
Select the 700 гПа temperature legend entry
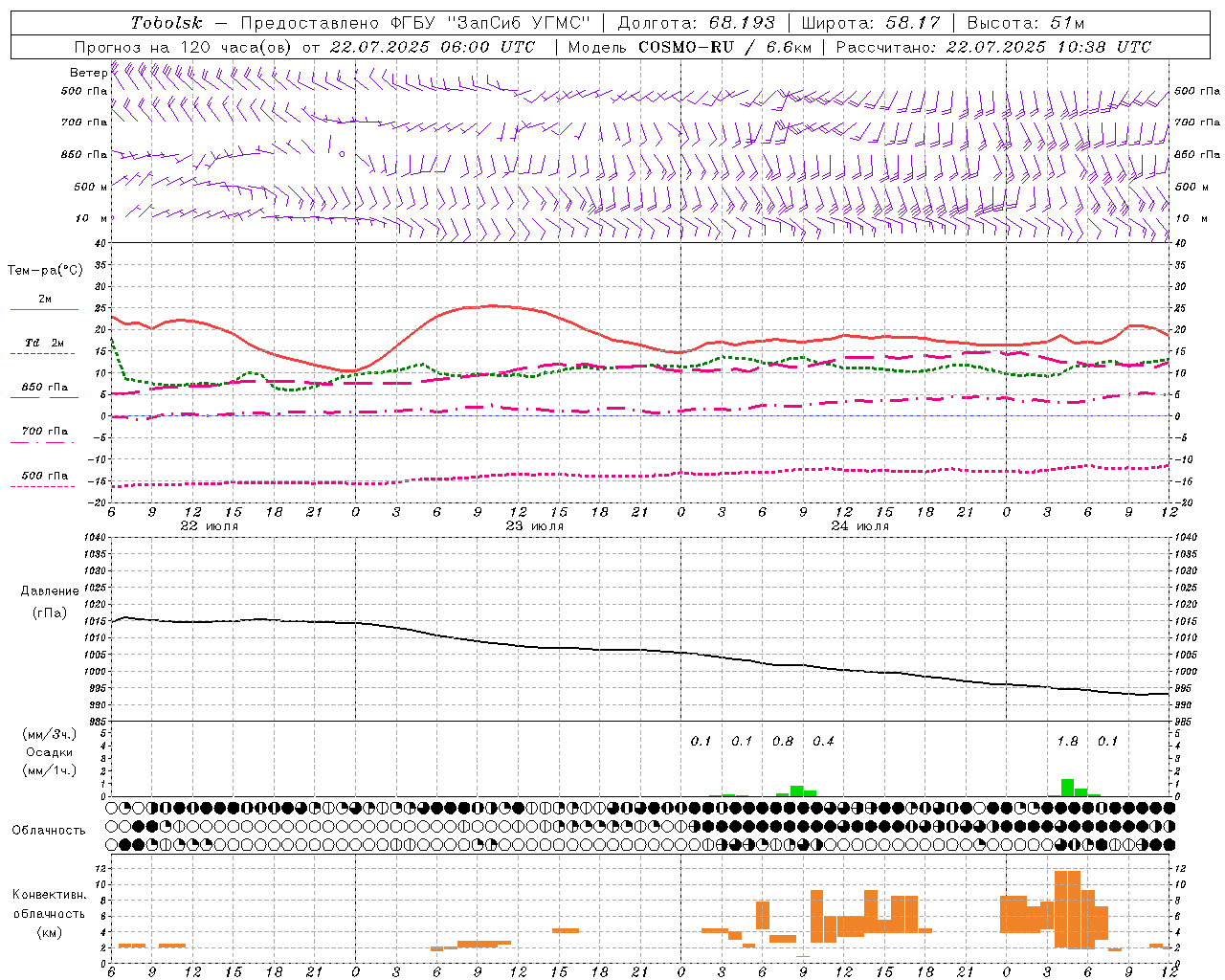coord(44,432)
